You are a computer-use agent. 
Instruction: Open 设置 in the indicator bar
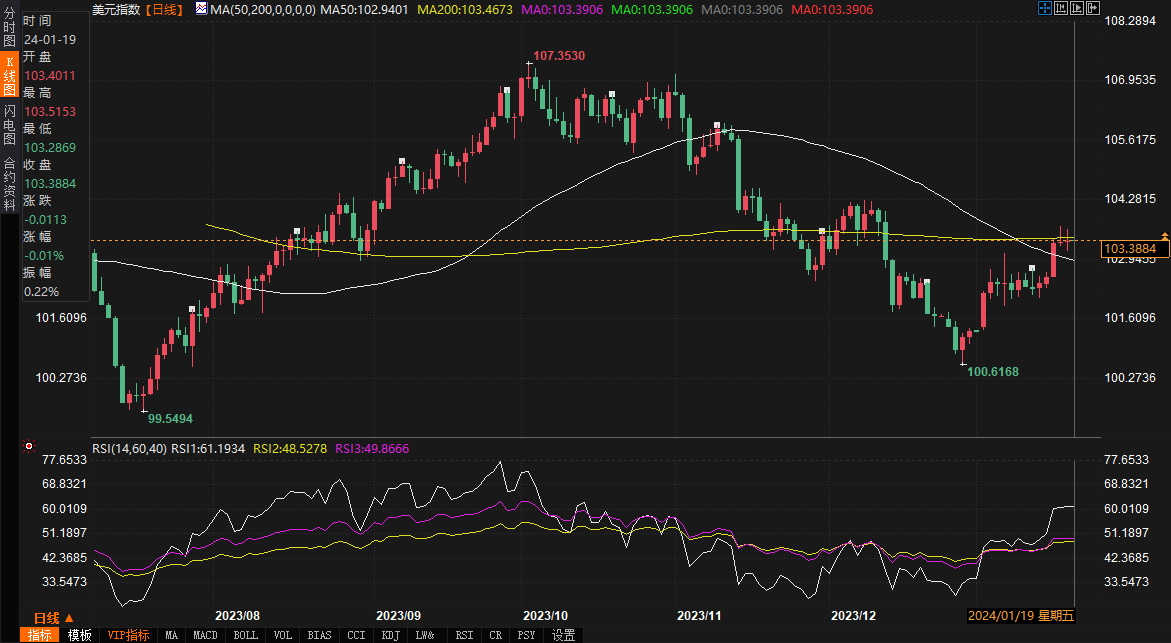[x=564, y=635]
